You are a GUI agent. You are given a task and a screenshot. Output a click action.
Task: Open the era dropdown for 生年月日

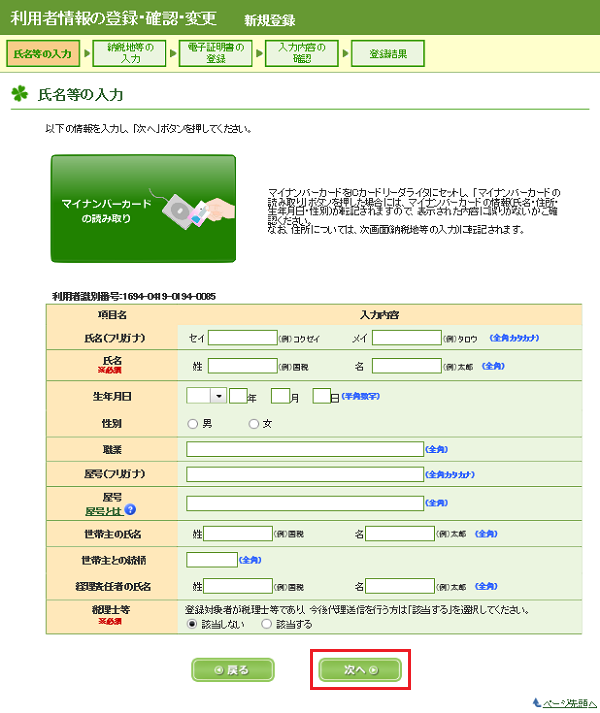[207, 396]
